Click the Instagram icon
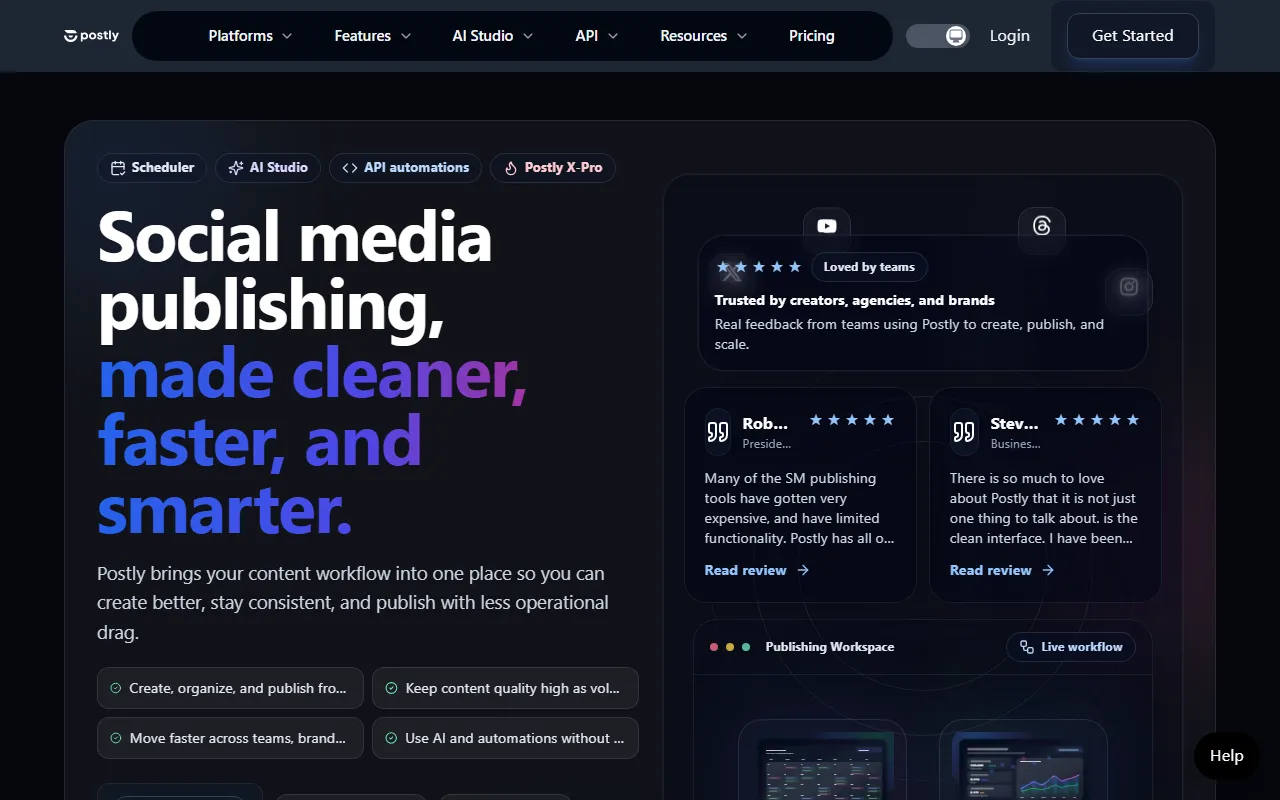The image size is (1280, 800). [x=1129, y=288]
